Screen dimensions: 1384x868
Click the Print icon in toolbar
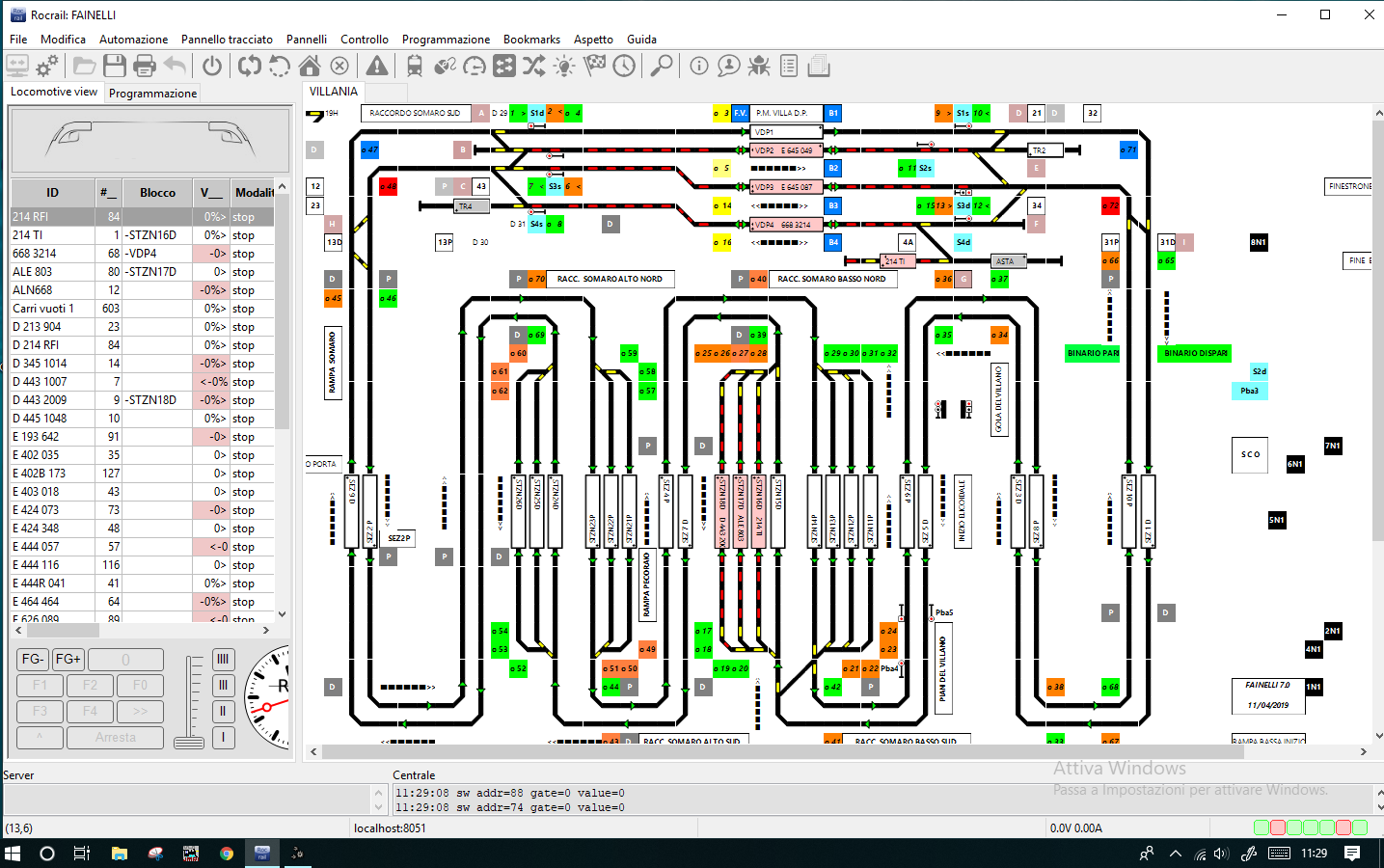(x=145, y=66)
